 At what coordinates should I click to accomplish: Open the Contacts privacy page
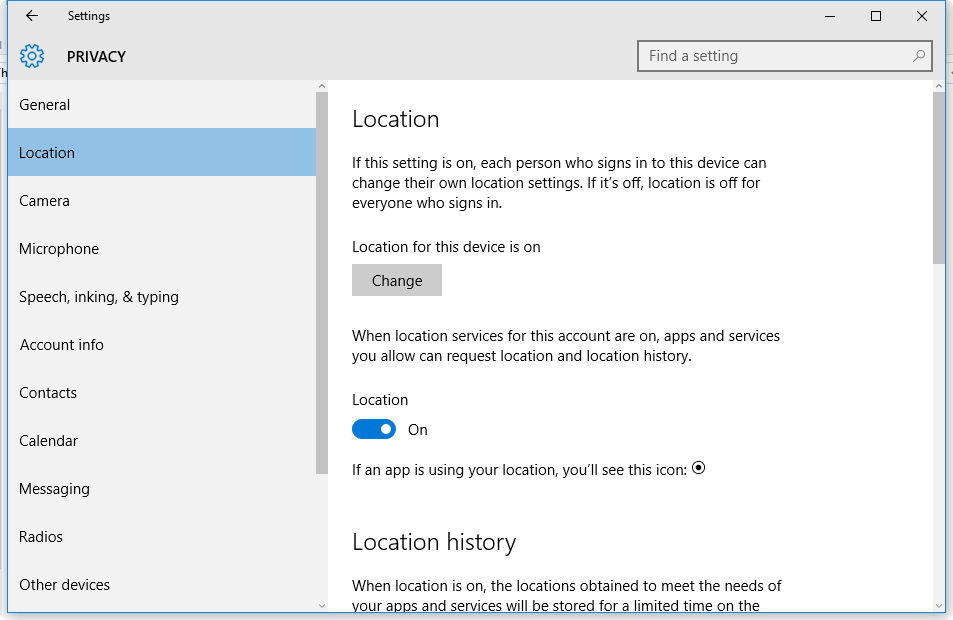click(x=48, y=393)
